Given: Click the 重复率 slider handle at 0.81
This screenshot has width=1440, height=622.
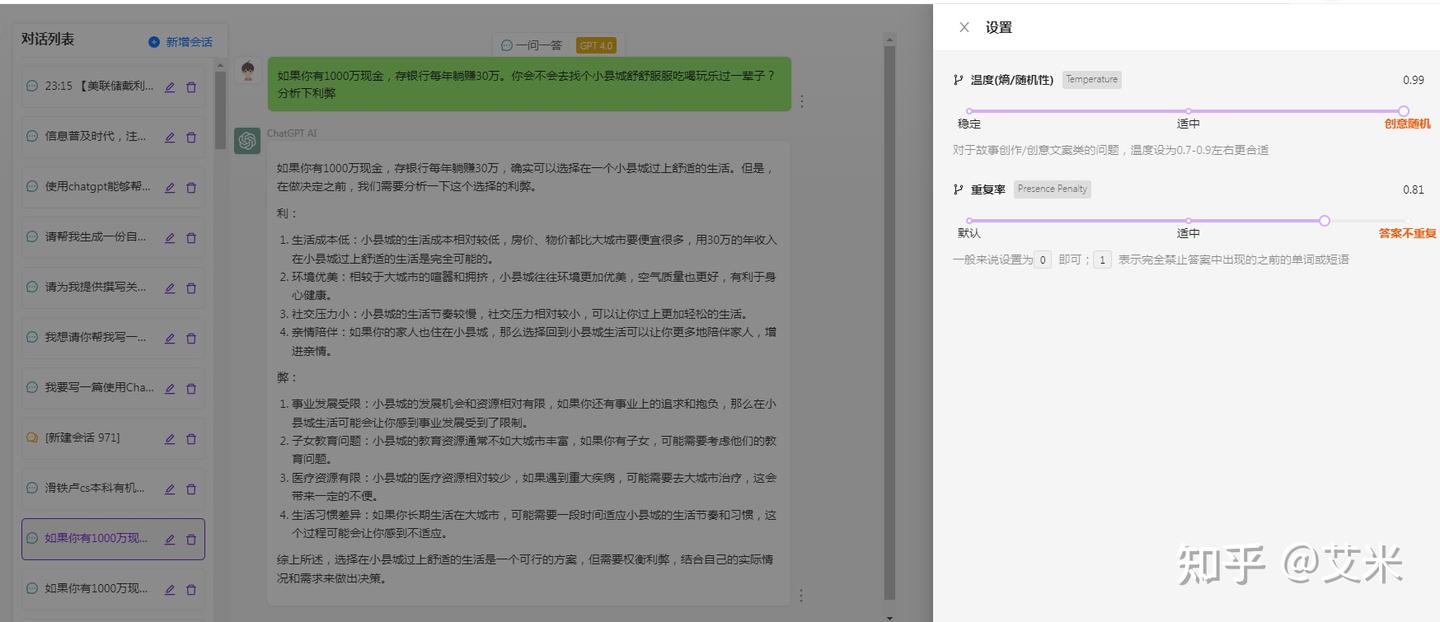Looking at the screenshot, I should click(x=1324, y=220).
